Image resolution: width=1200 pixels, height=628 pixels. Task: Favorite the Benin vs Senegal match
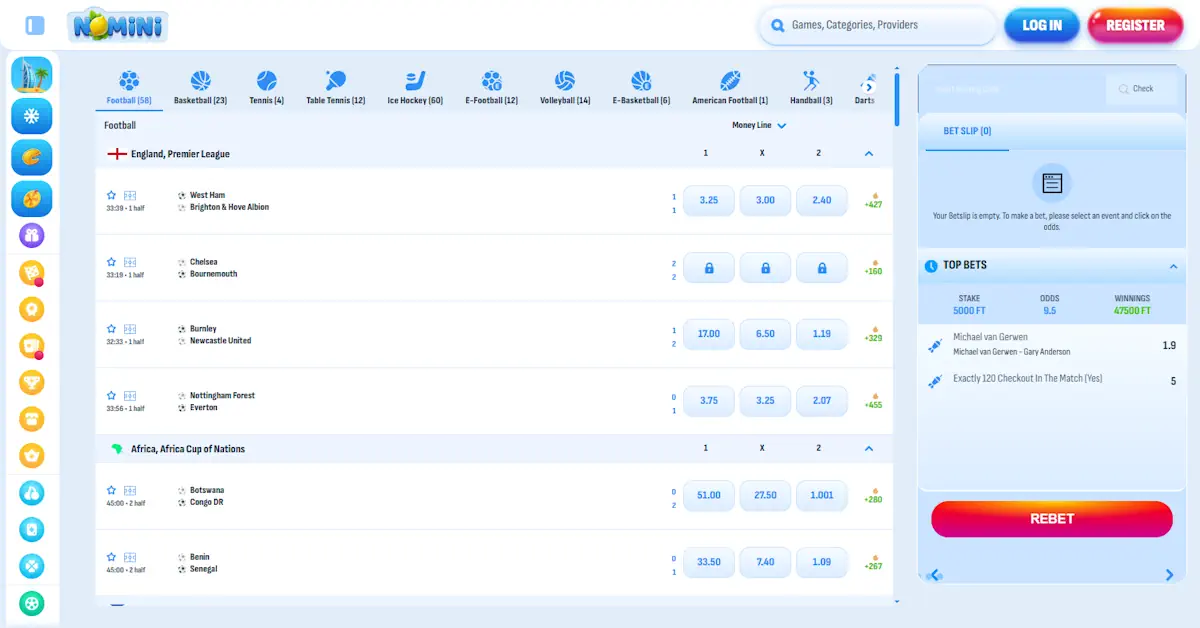(111, 556)
